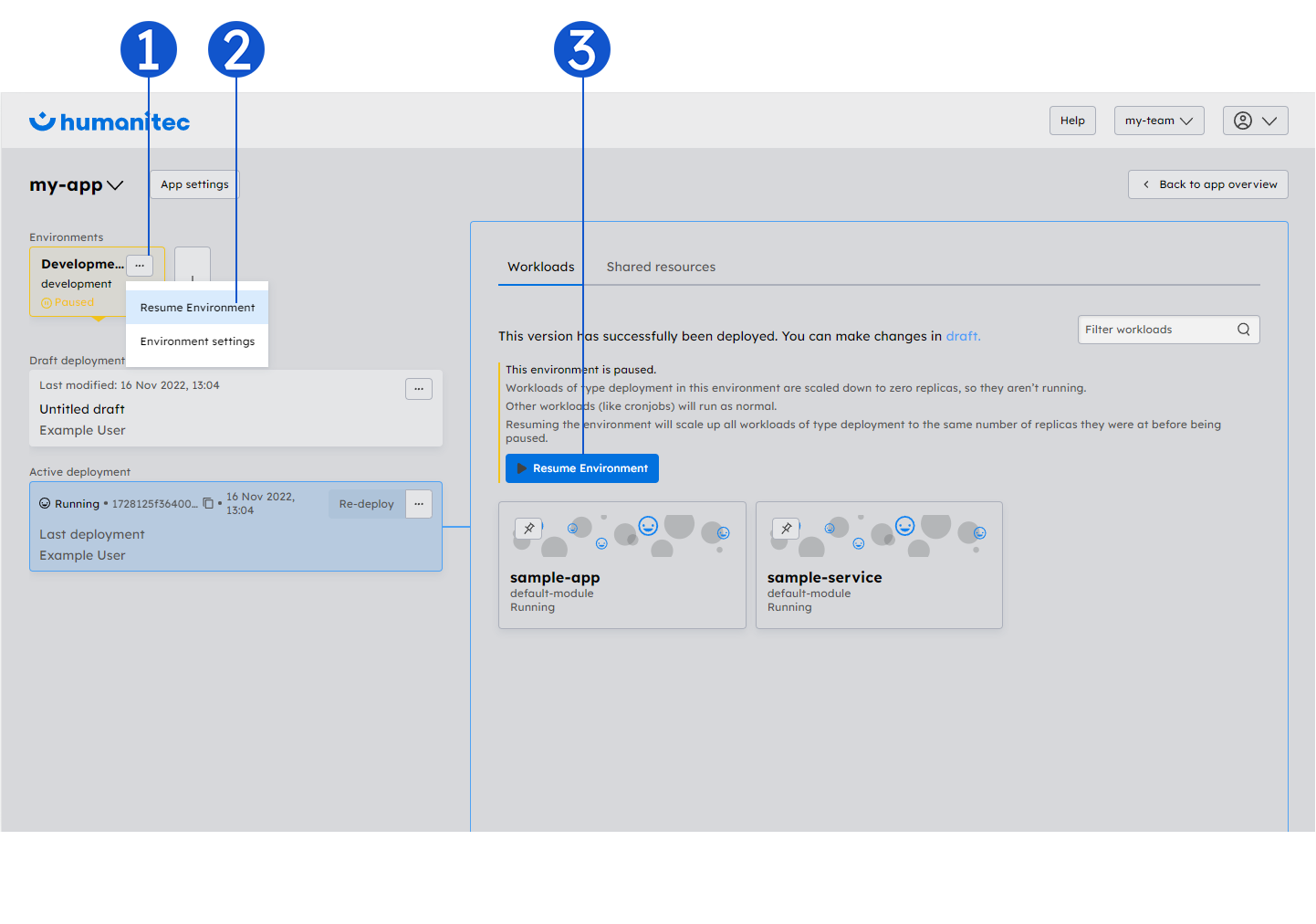Open the Untitled draft deployment

pyautogui.click(x=235, y=408)
